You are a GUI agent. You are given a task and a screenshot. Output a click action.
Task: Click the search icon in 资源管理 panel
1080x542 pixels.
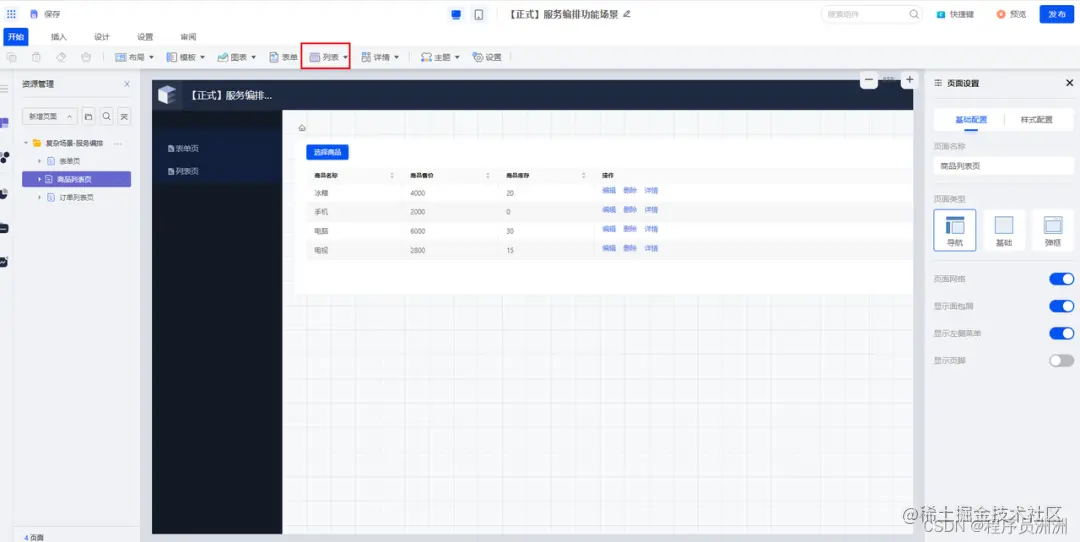[107, 116]
